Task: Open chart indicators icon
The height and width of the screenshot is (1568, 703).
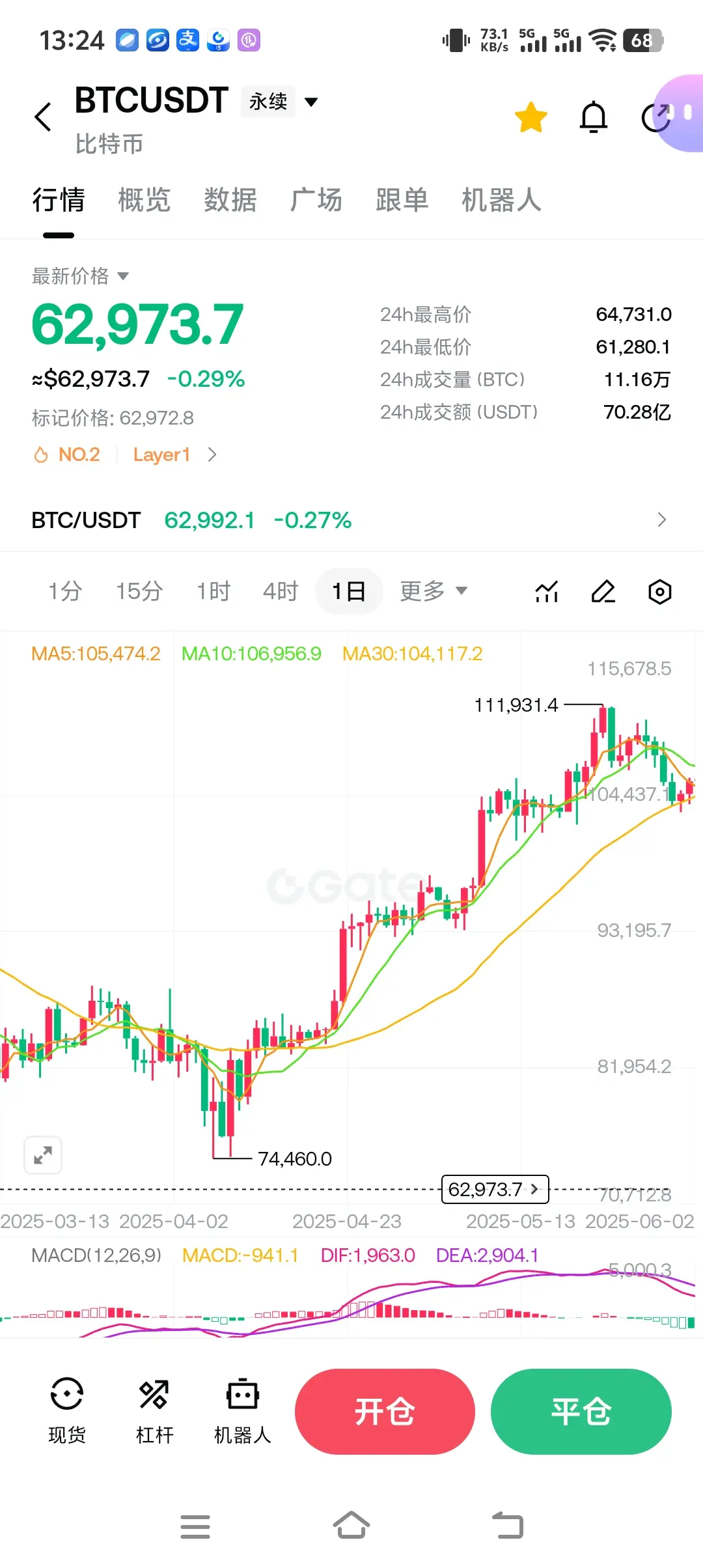Action: pyautogui.click(x=547, y=591)
